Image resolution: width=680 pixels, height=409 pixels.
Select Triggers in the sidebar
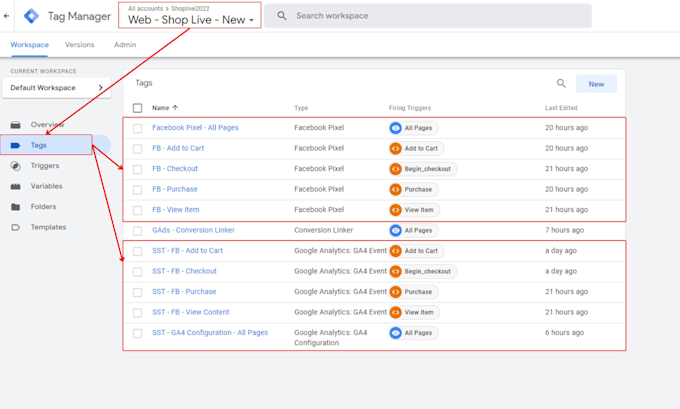click(45, 166)
